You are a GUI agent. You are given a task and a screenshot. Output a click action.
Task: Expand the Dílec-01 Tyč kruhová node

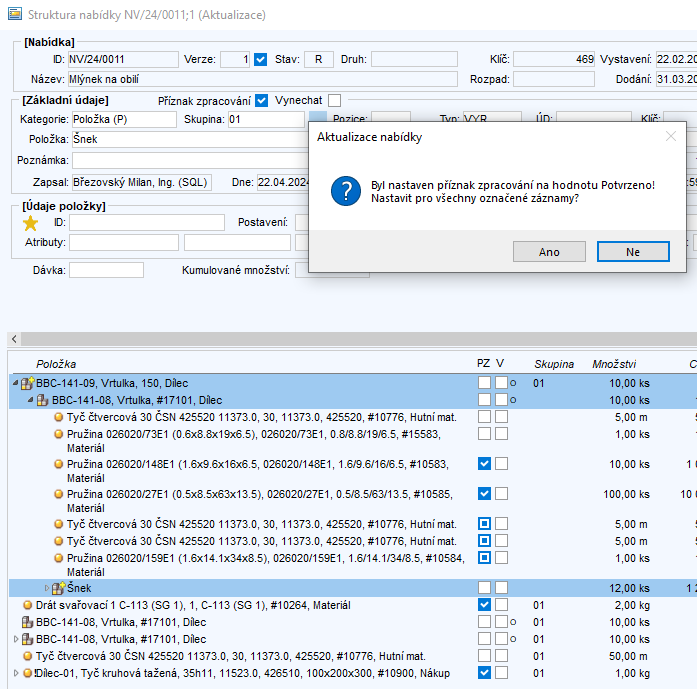tap(14, 673)
